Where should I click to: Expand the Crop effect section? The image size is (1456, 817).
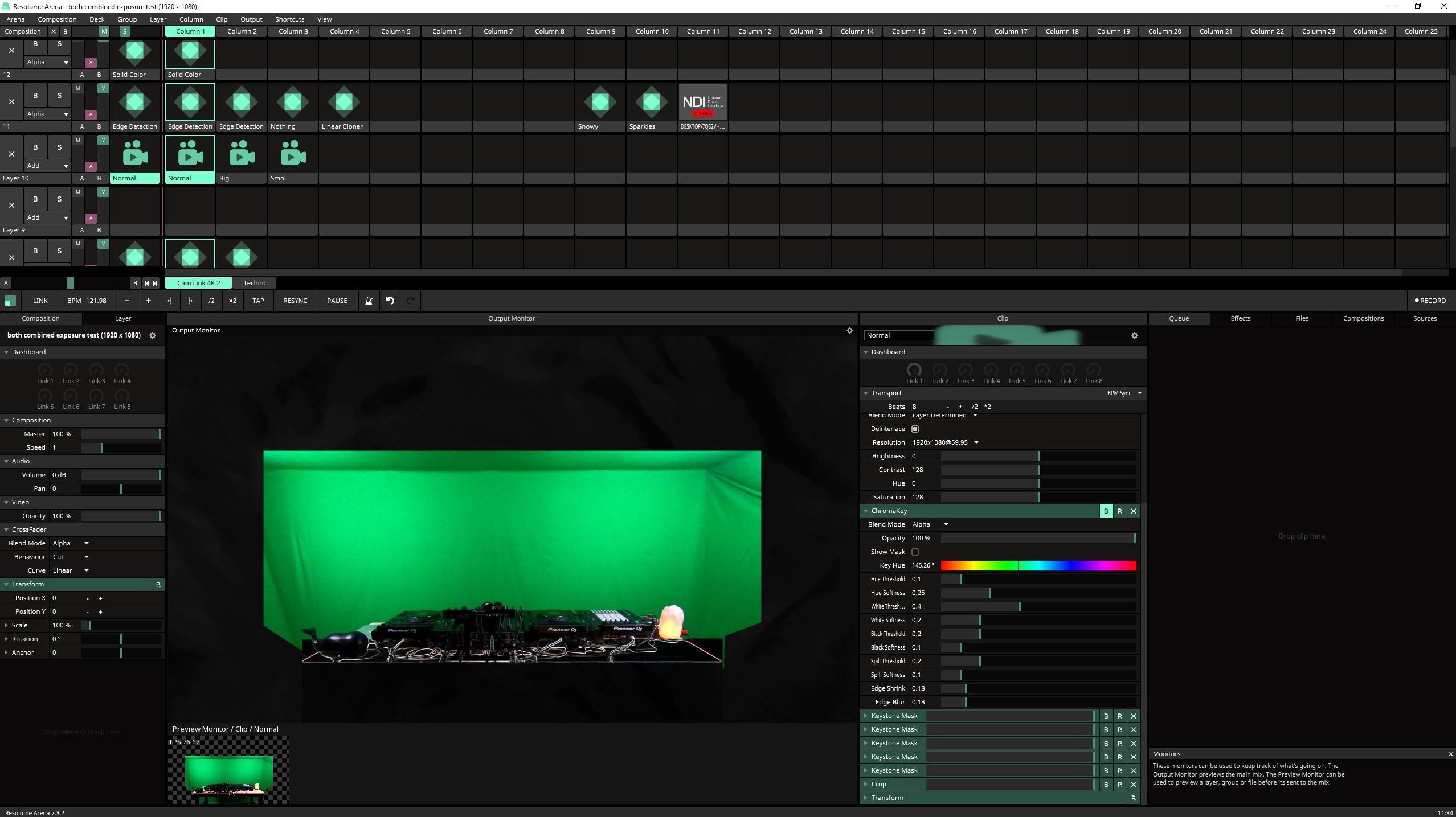tap(866, 784)
